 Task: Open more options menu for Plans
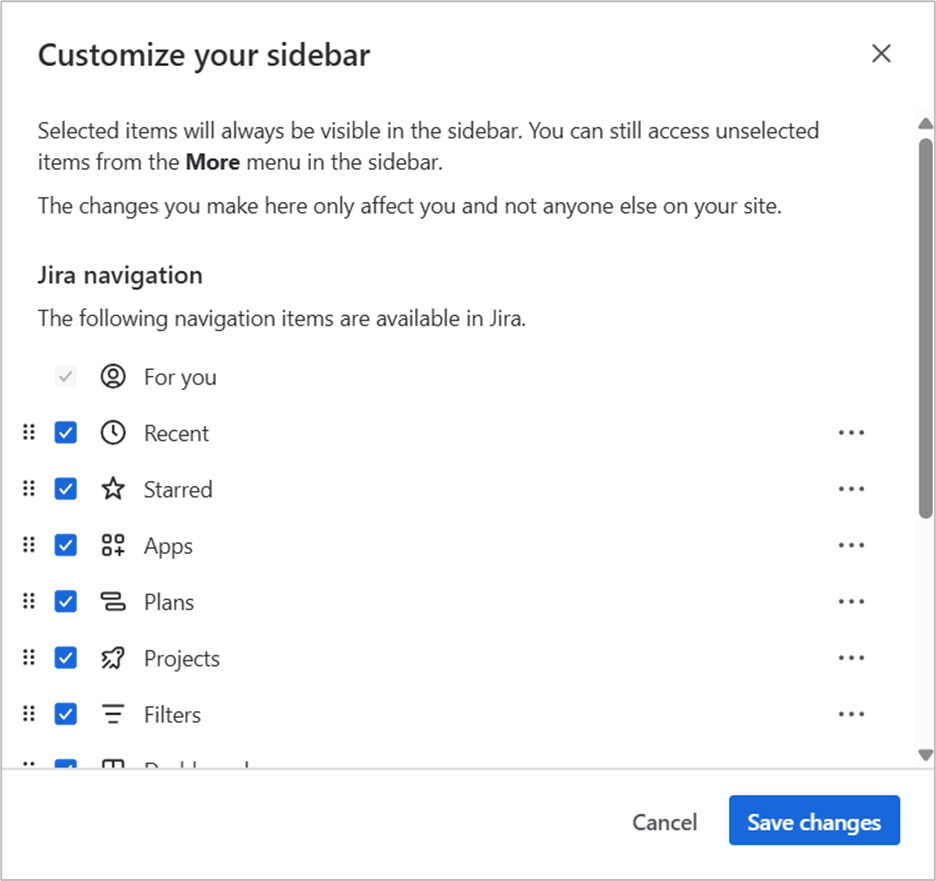click(851, 601)
